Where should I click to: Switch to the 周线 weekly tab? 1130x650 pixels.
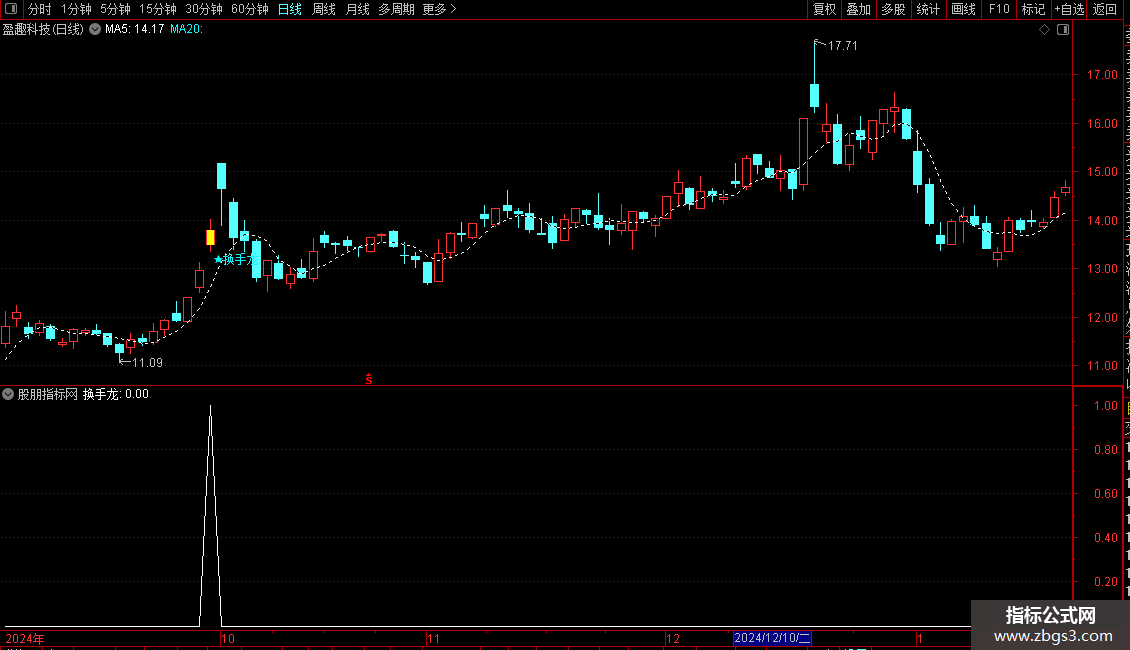(324, 9)
